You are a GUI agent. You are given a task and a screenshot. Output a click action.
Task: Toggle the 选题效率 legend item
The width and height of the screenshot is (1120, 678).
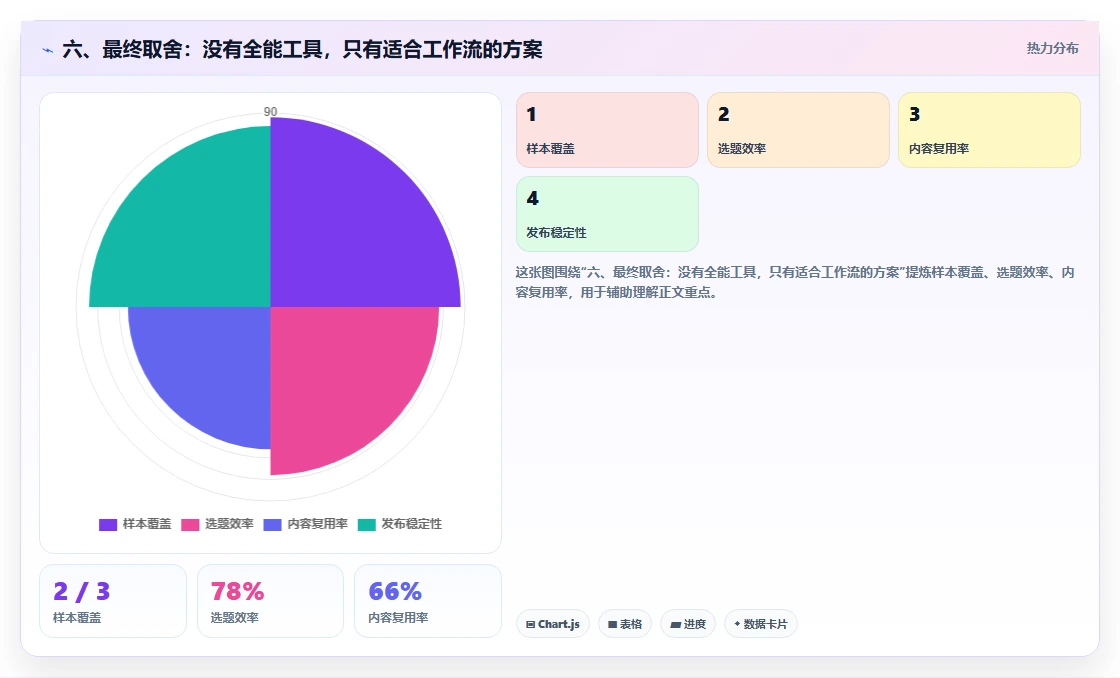pyautogui.click(x=217, y=524)
